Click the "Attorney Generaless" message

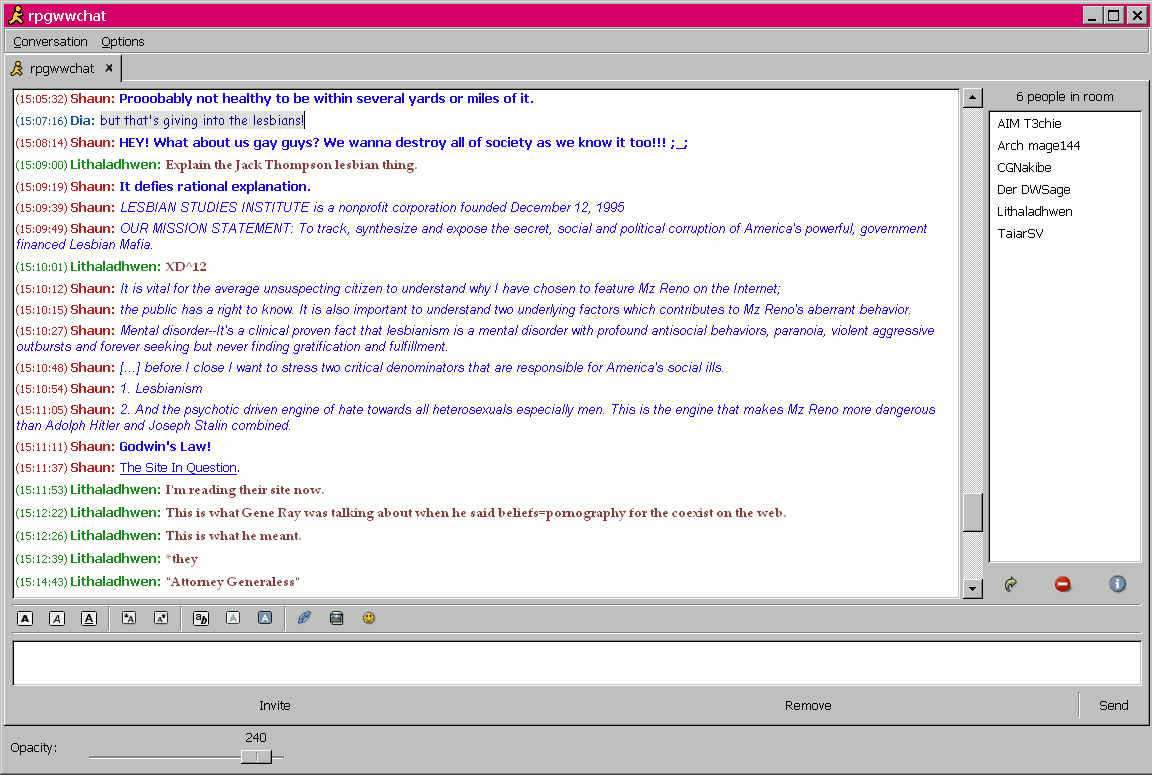(x=233, y=582)
